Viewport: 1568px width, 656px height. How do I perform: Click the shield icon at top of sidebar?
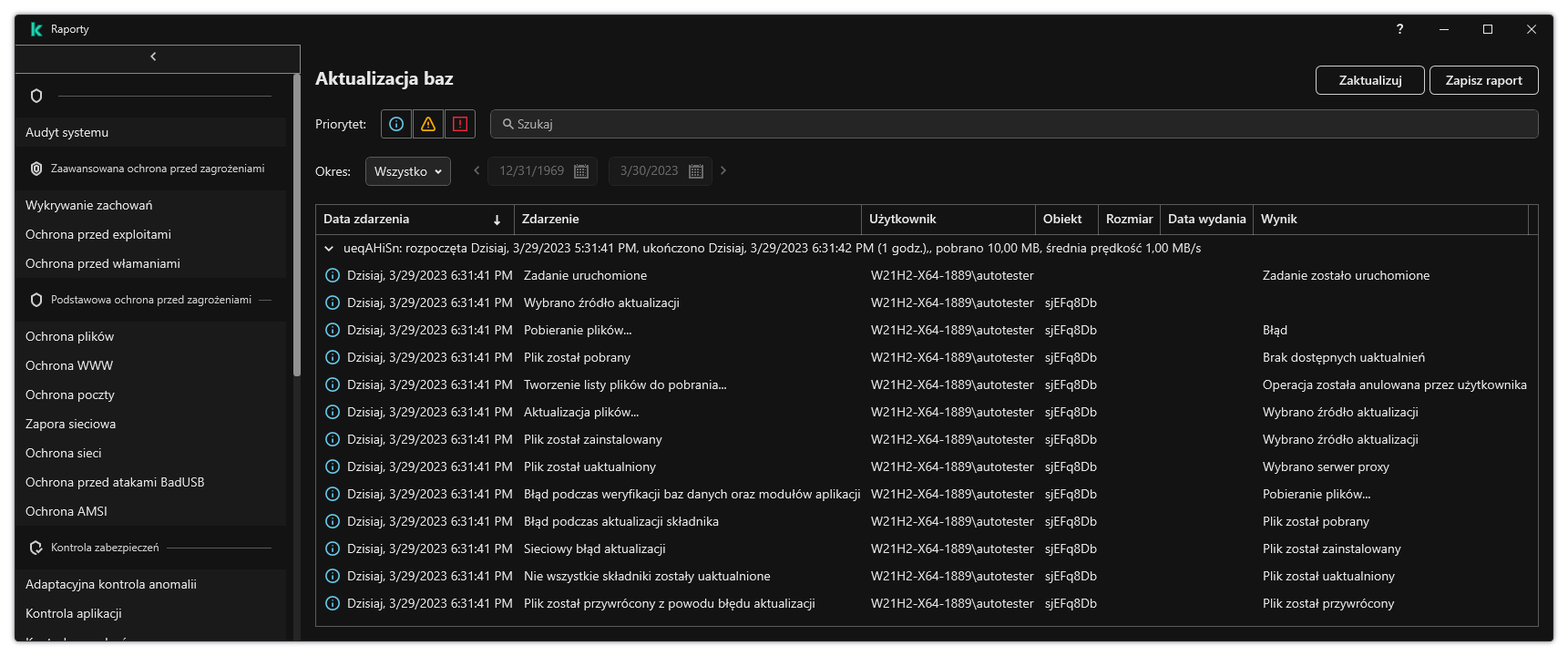37,96
